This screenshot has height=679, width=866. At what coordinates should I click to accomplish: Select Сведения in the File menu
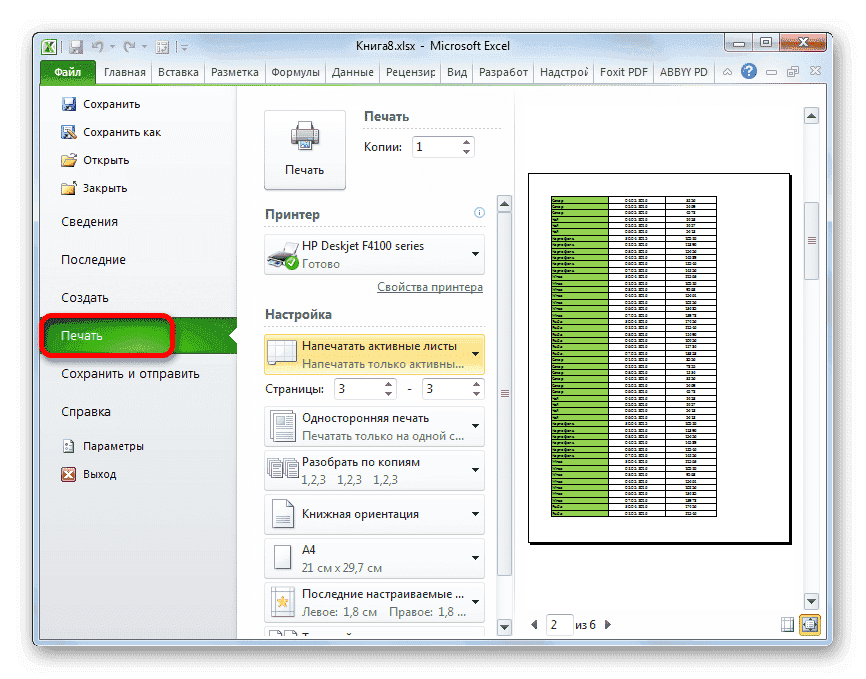[x=89, y=222]
